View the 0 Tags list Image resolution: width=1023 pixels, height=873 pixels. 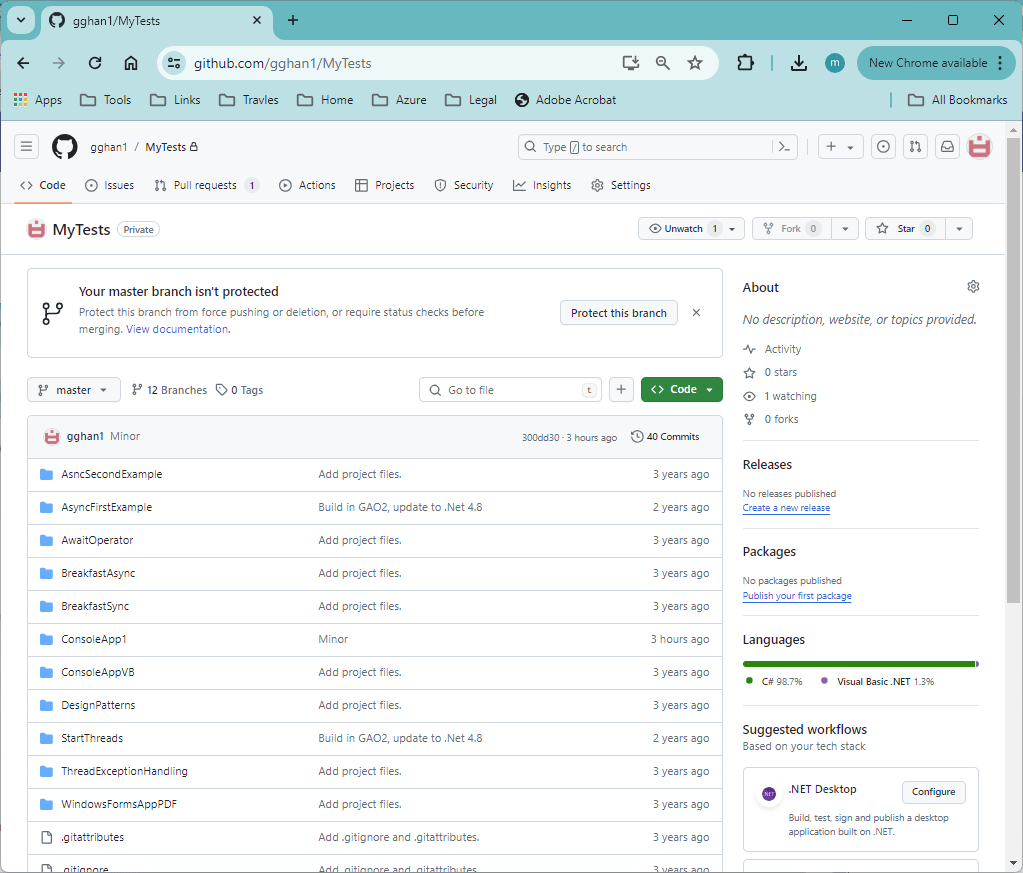pos(239,390)
